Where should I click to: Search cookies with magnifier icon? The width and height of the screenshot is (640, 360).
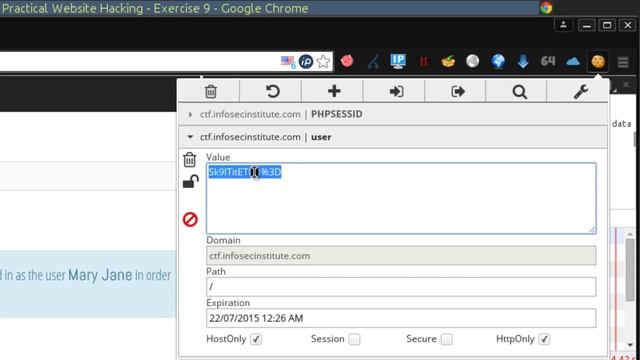point(519,92)
